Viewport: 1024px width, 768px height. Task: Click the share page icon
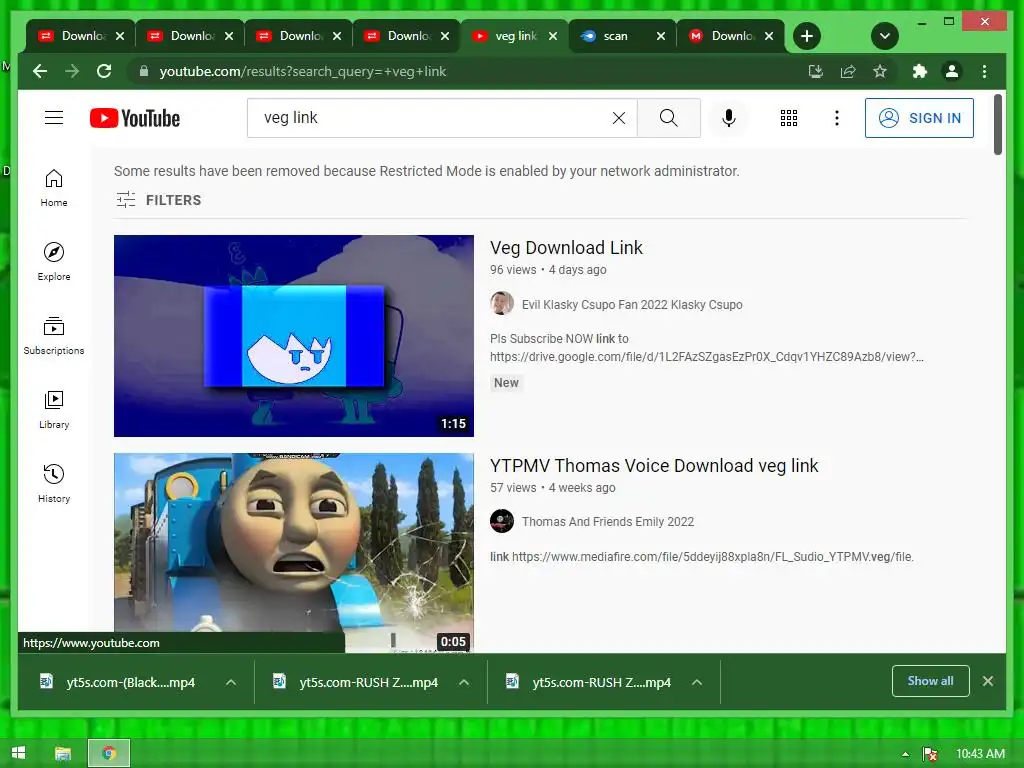tap(848, 71)
